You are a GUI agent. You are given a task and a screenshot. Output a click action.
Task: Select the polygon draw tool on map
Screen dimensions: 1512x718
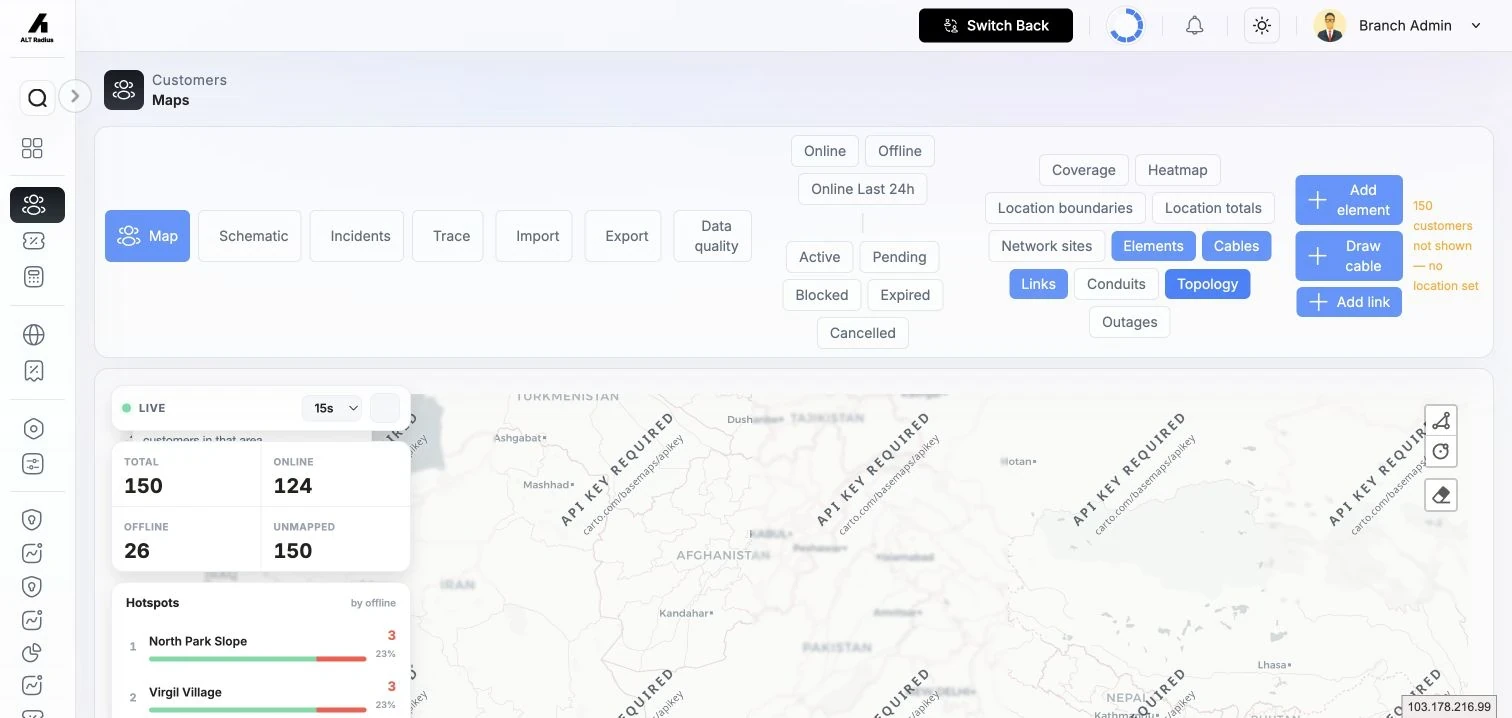point(1441,420)
